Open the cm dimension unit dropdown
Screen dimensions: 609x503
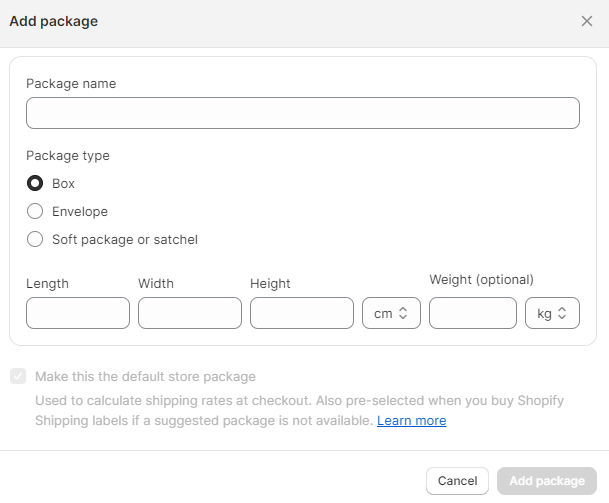pyautogui.click(x=391, y=313)
